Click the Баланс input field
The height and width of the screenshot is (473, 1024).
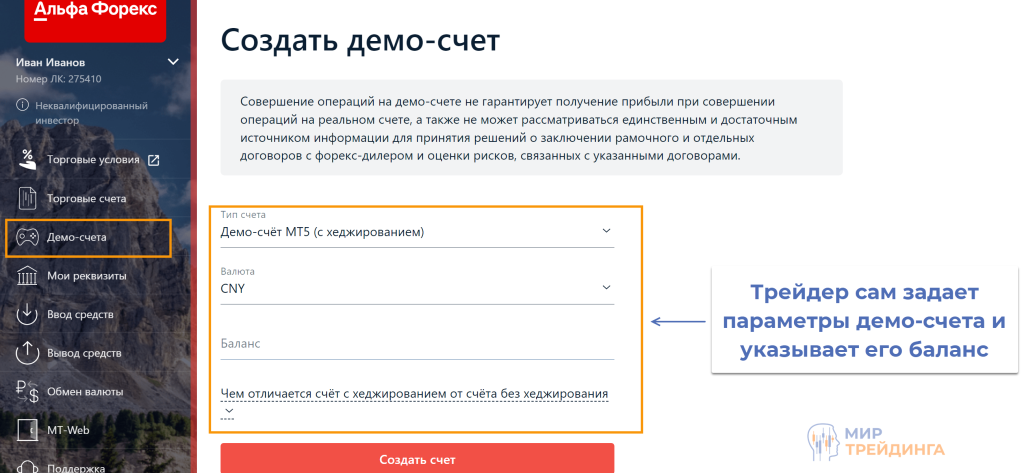pyautogui.click(x=417, y=344)
